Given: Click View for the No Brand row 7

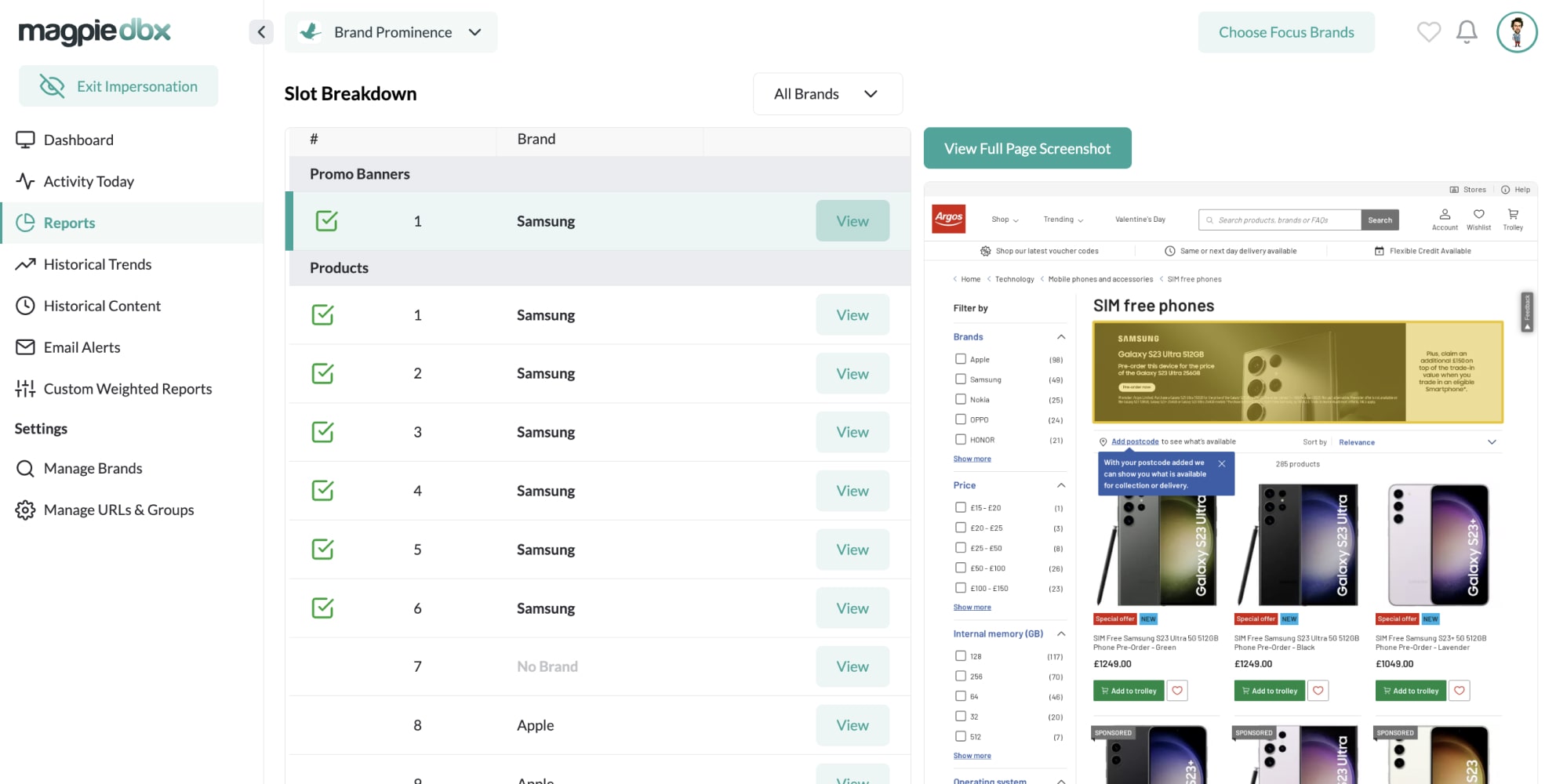Looking at the screenshot, I should (853, 666).
